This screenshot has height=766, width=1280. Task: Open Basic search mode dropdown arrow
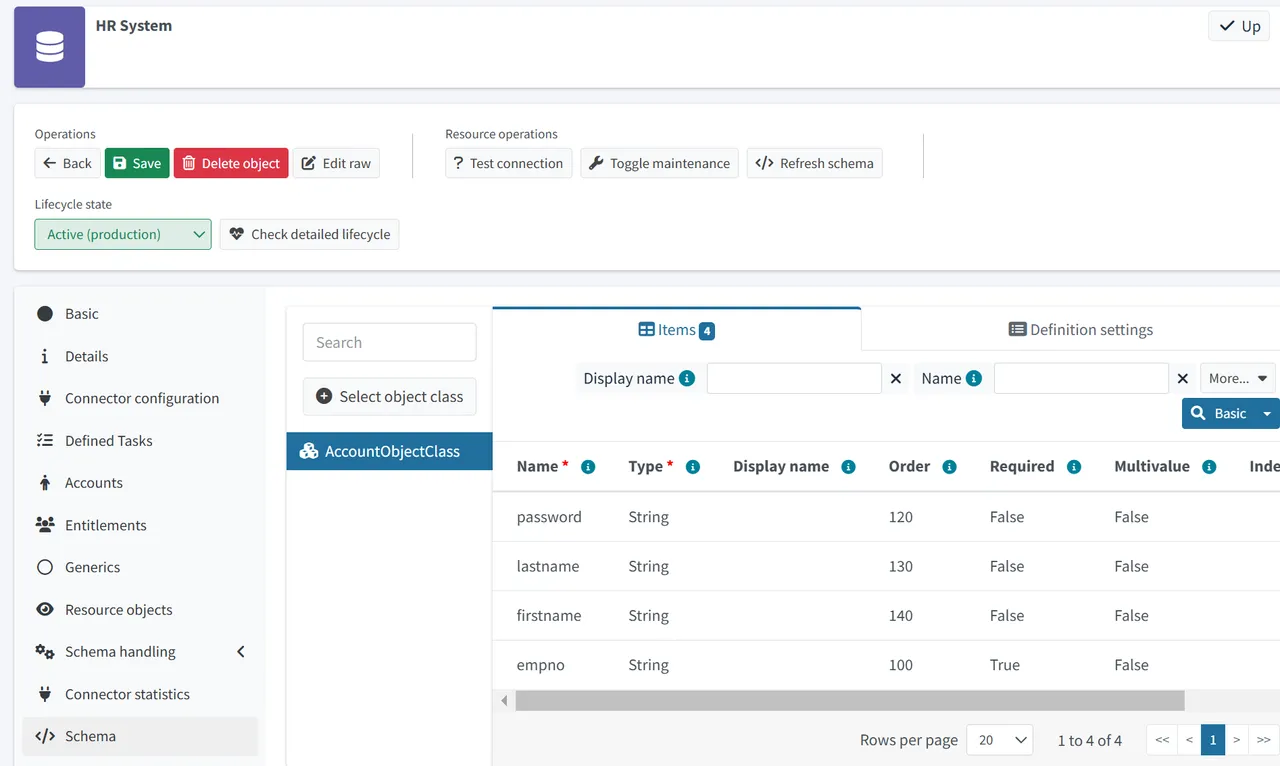click(x=1268, y=413)
